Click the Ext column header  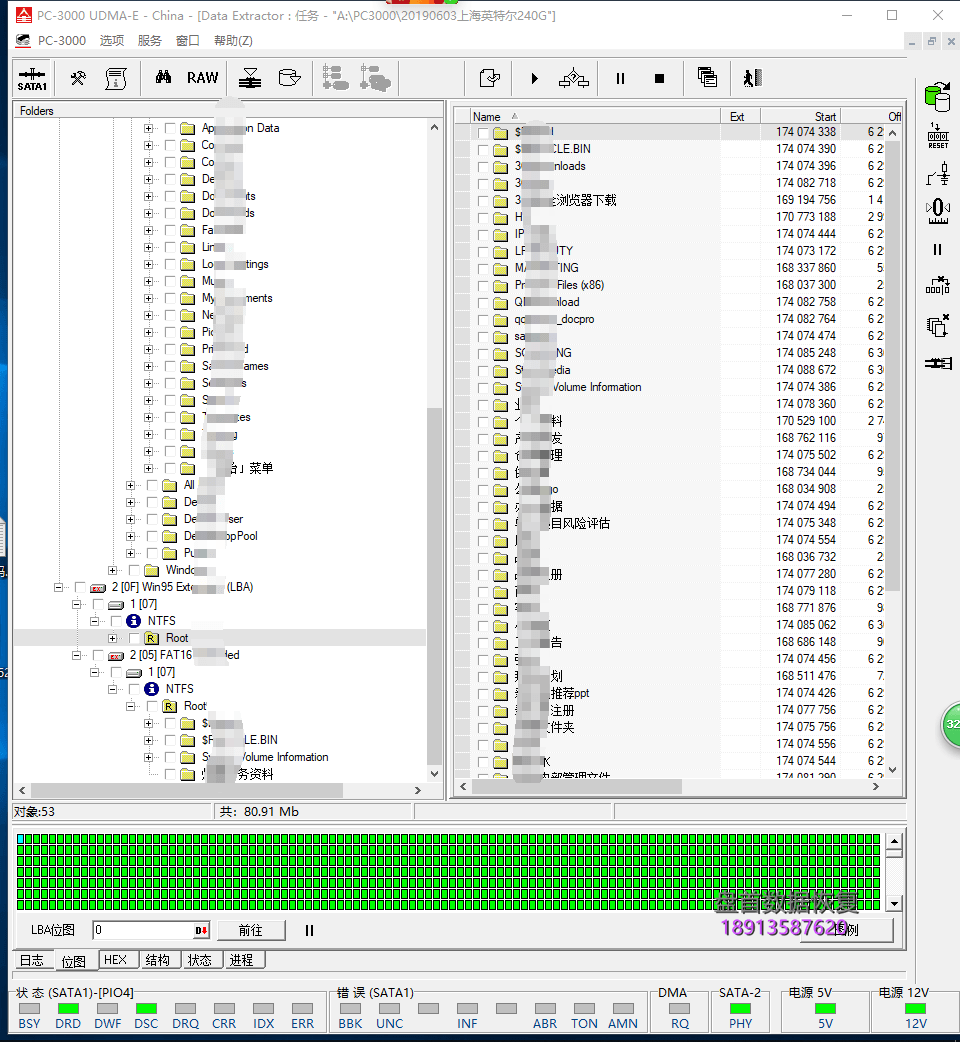(740, 116)
